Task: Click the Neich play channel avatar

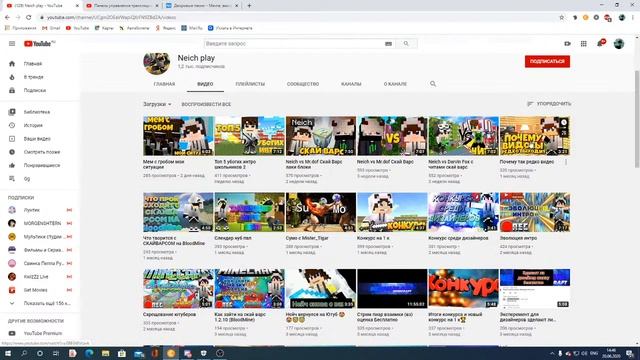Action: click(x=156, y=62)
